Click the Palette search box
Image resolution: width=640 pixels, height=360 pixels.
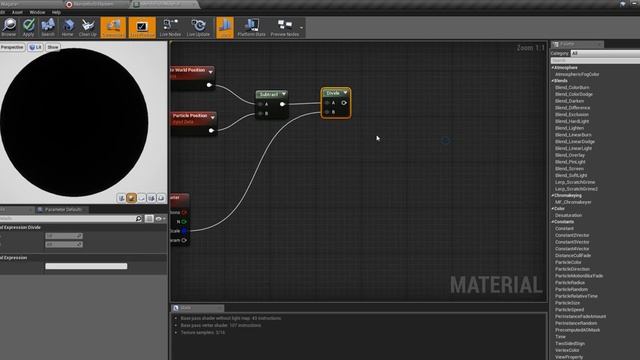tap(595, 60)
